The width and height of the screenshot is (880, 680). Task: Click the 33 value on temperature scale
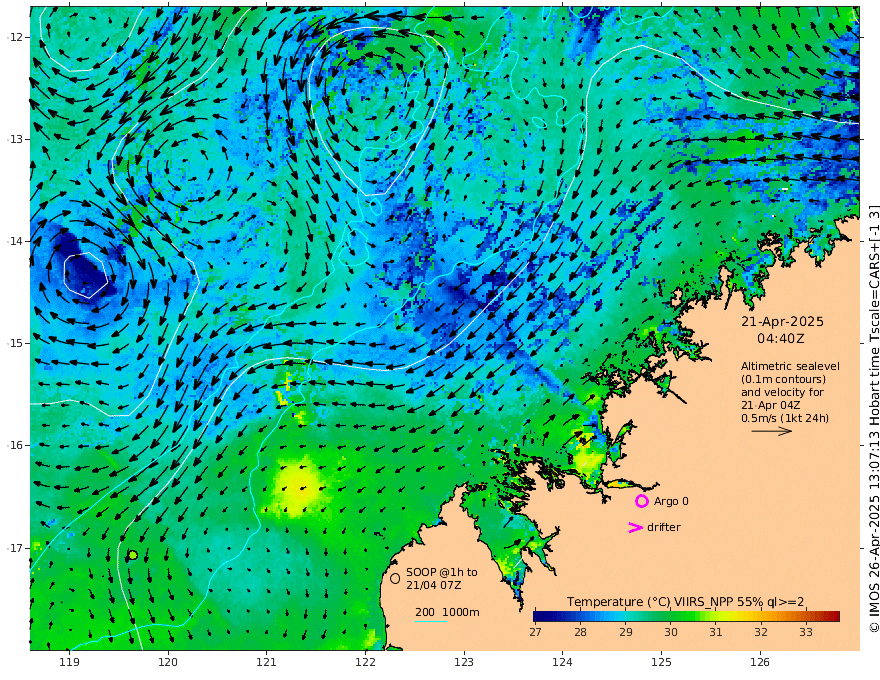pos(806,632)
